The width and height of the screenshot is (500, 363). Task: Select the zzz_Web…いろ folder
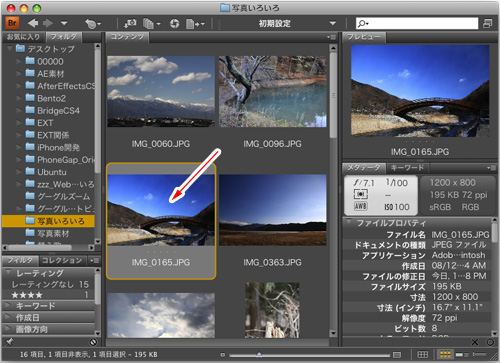tap(60, 184)
